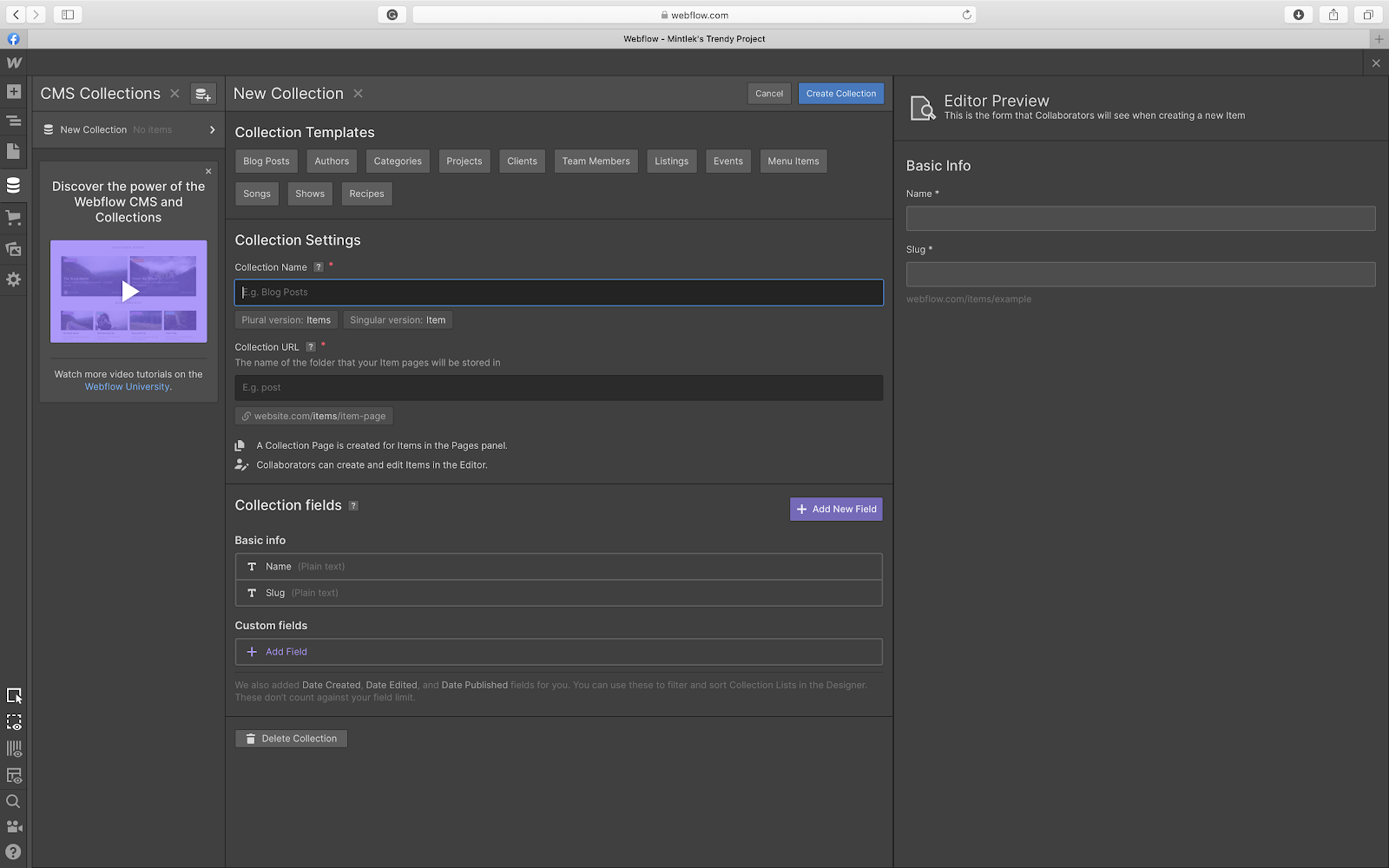Open the Collection Name help tooltip

point(318,266)
